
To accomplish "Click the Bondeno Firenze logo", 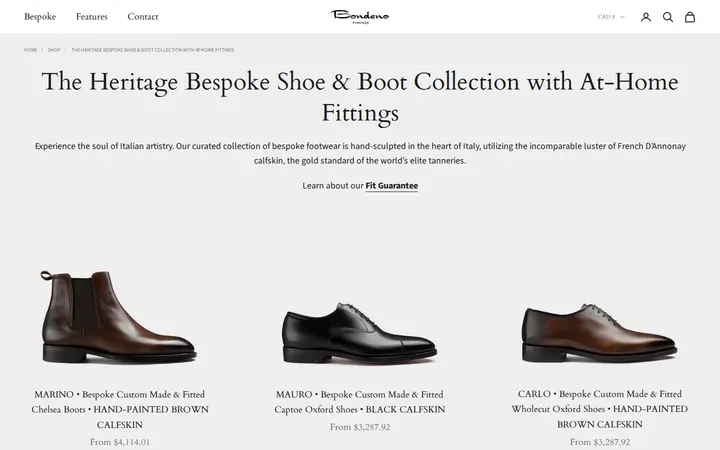I will [360, 17].
